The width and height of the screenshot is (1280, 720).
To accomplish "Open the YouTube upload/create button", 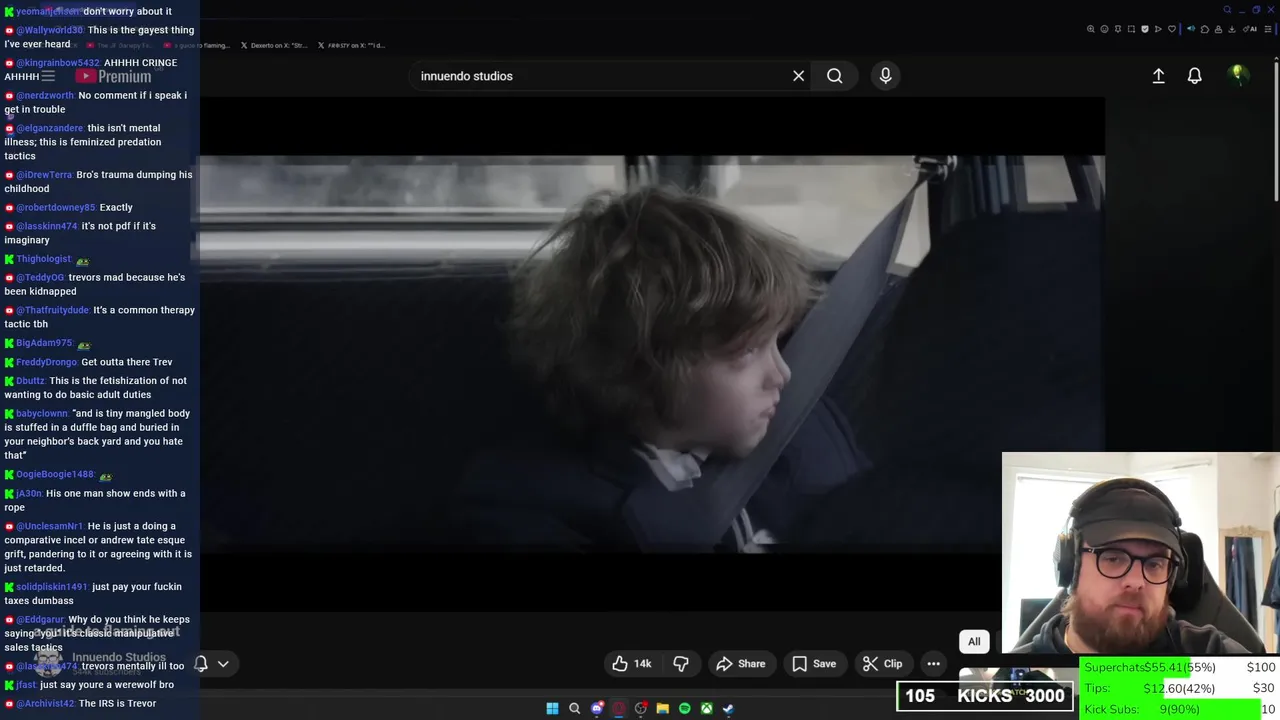I will click(1158, 76).
